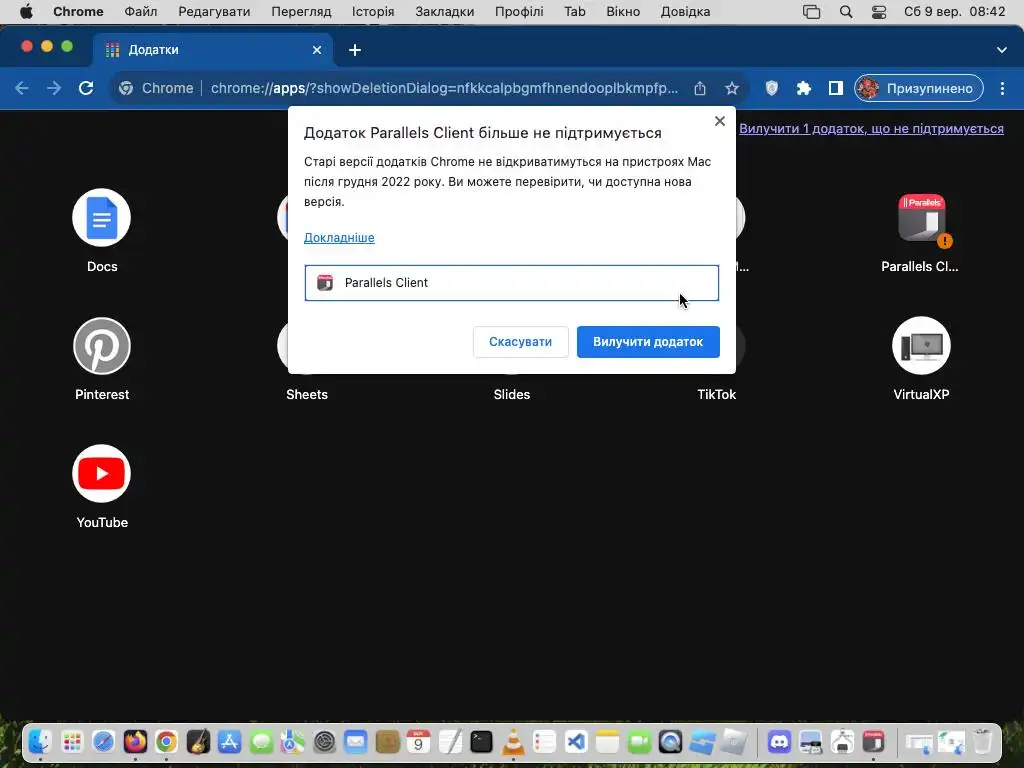Open the Tab menu
This screenshot has width=1024, height=768.
[x=575, y=12]
